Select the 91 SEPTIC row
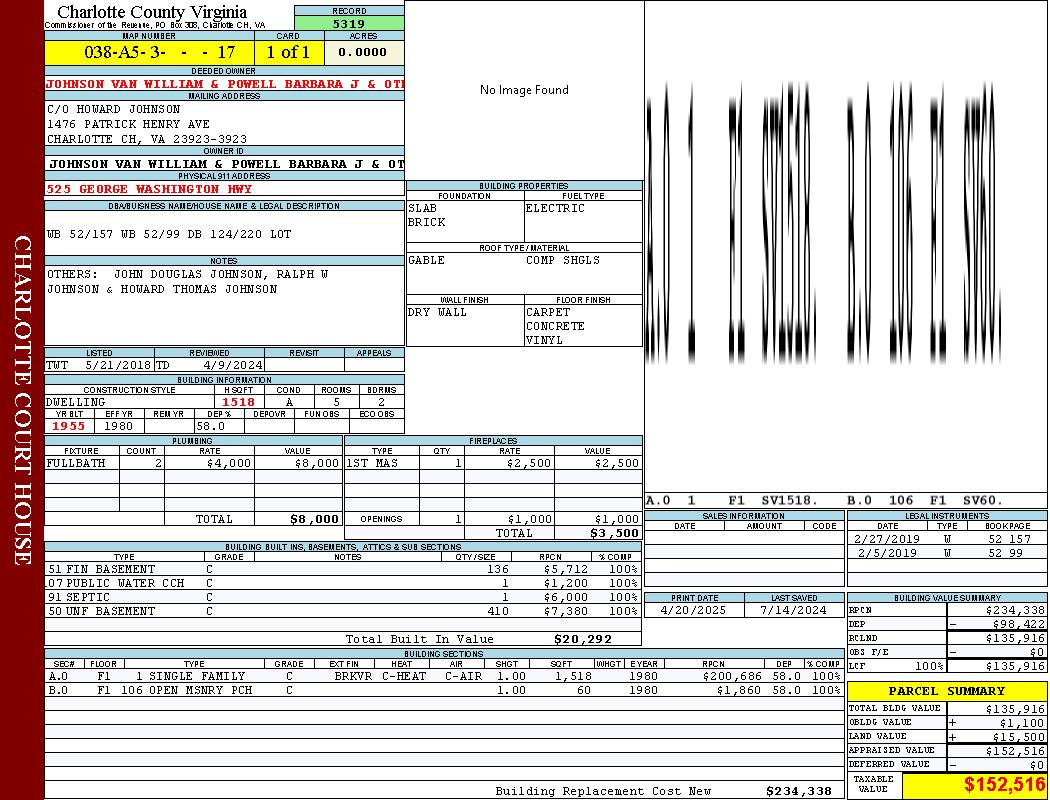1050x800 pixels. click(343, 598)
